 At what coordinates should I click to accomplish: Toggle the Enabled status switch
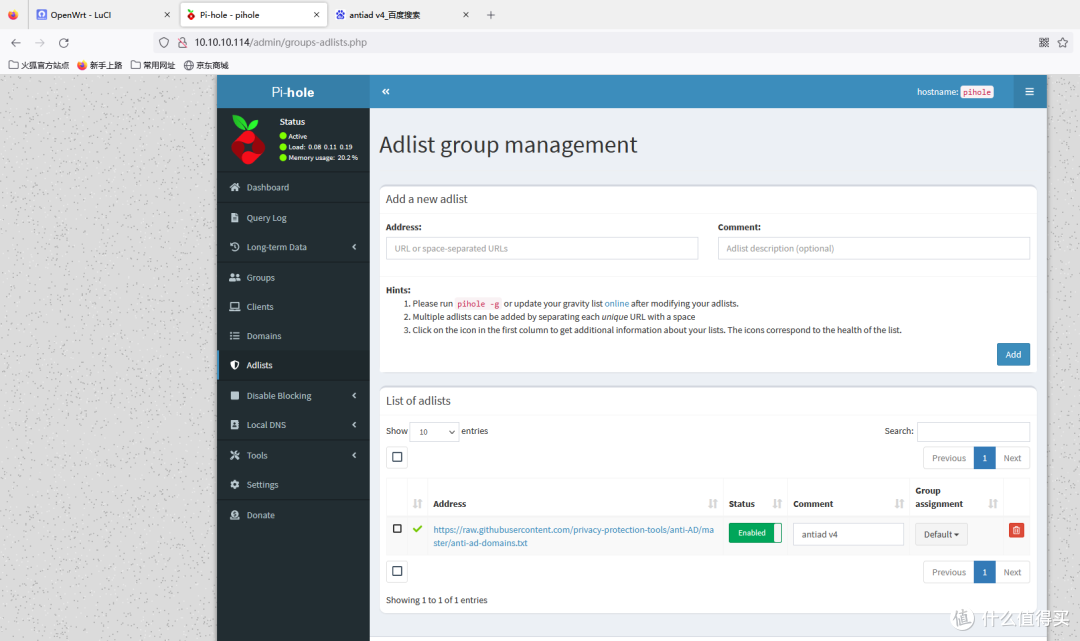tap(755, 533)
